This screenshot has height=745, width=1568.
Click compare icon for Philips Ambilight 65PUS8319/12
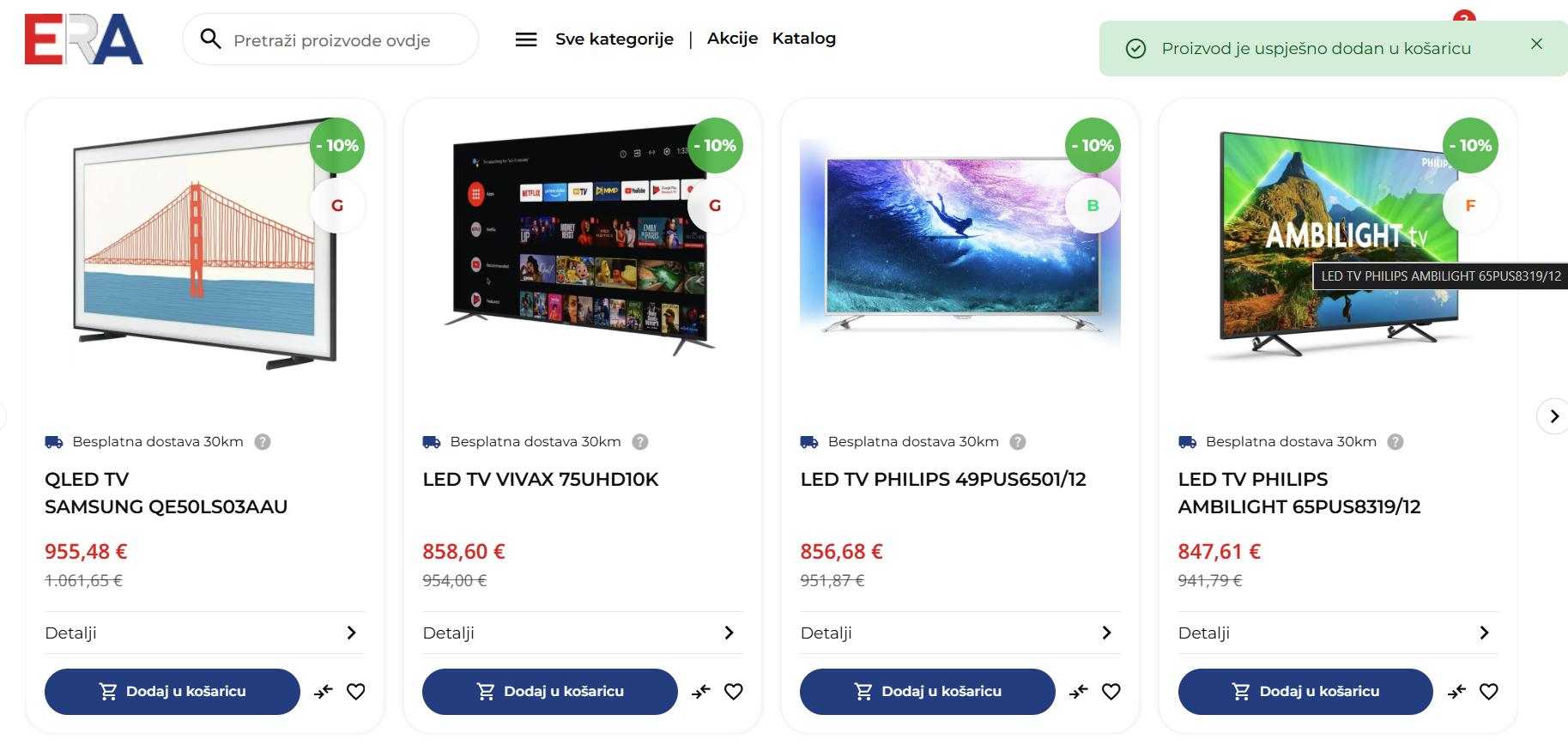tap(1456, 692)
